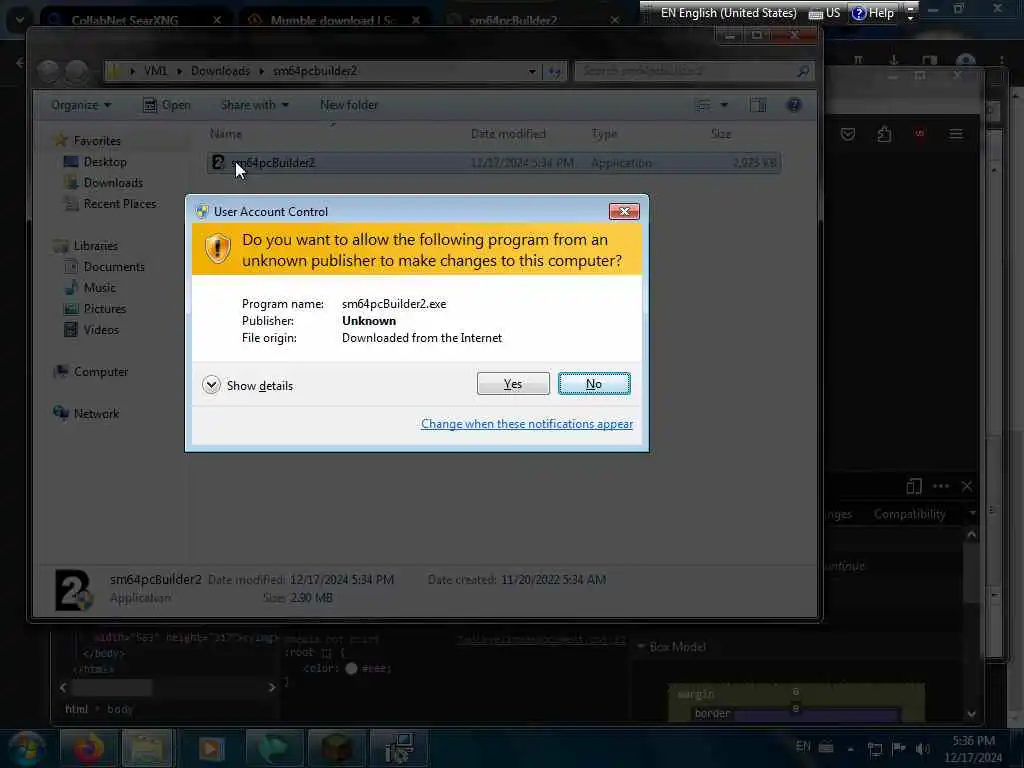This screenshot has height=768, width=1024.
Task: Click VM1 in Explorer address breadcrumb
Action: click(x=155, y=71)
